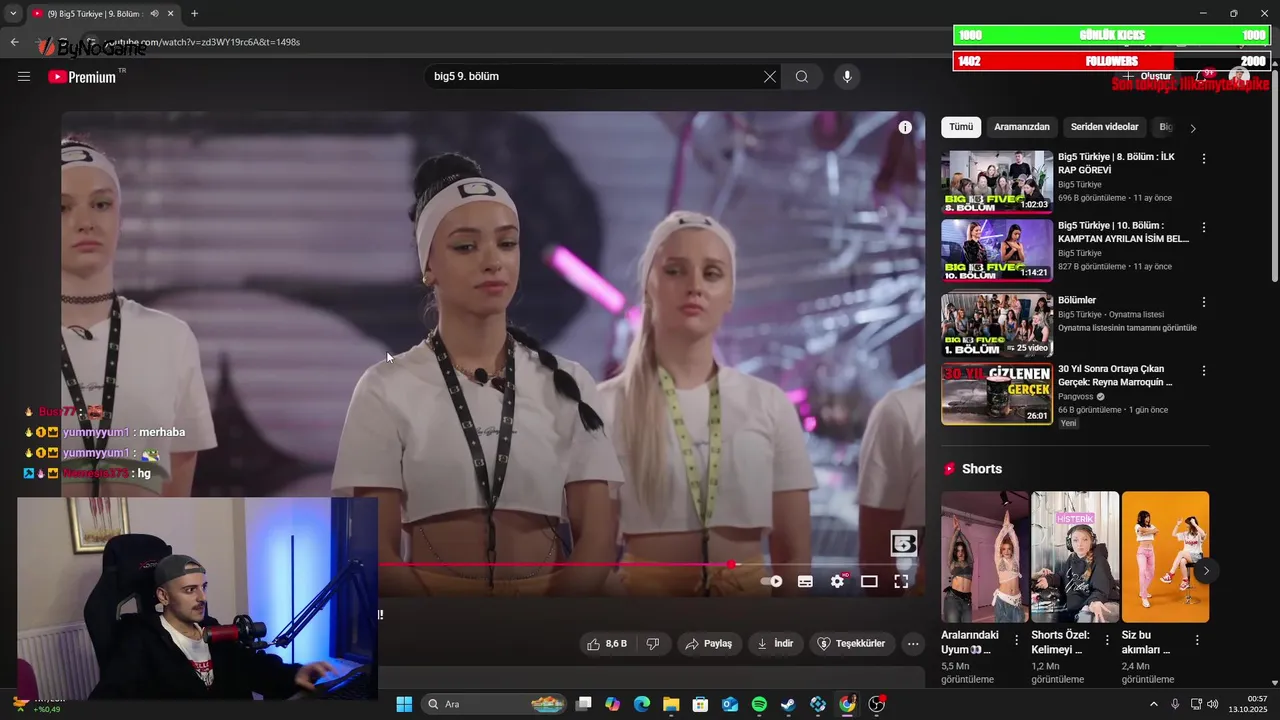
Task: Click the taskbar Ara search box
Action: 496,704
